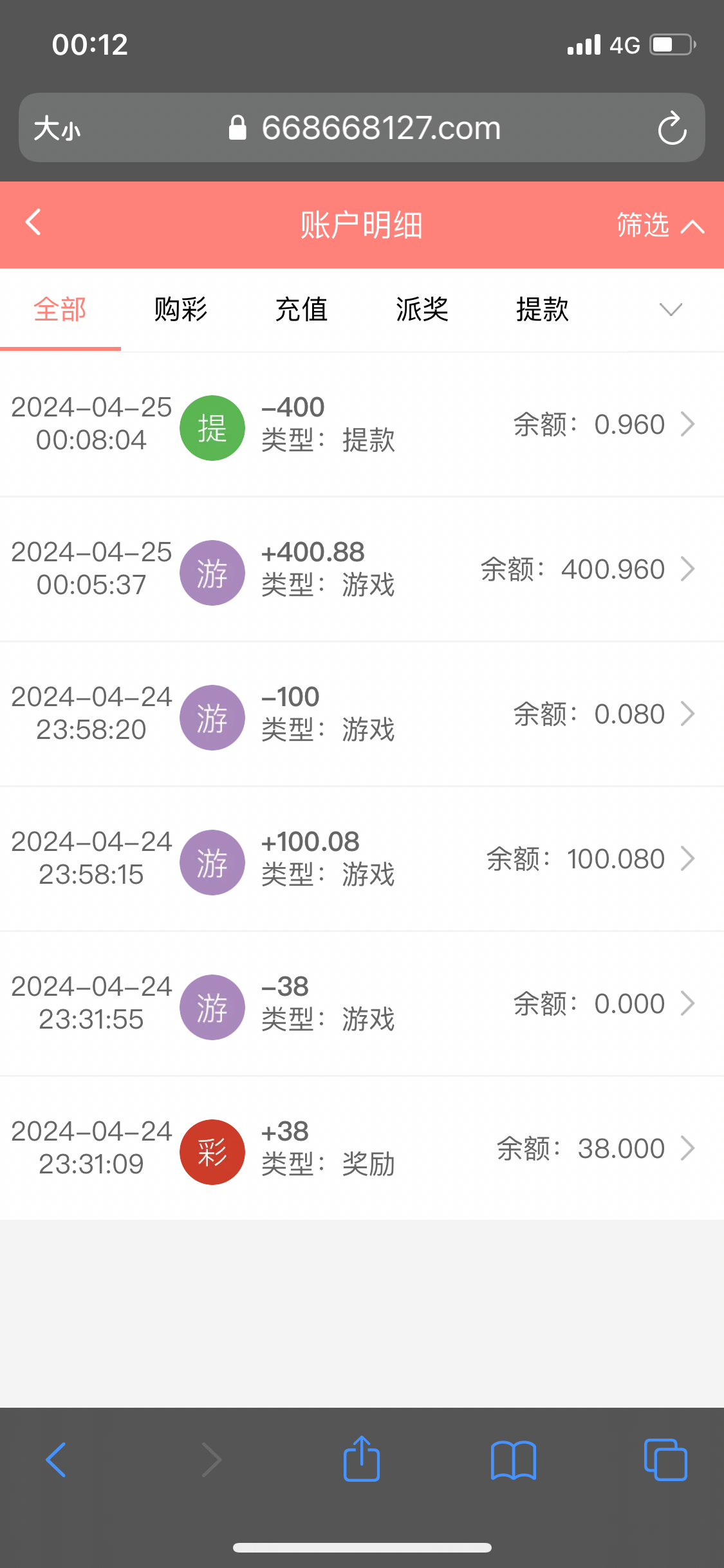The width and height of the screenshot is (724, 1568).
Task: Tap the red 彩 reward icon
Action: tap(212, 1152)
